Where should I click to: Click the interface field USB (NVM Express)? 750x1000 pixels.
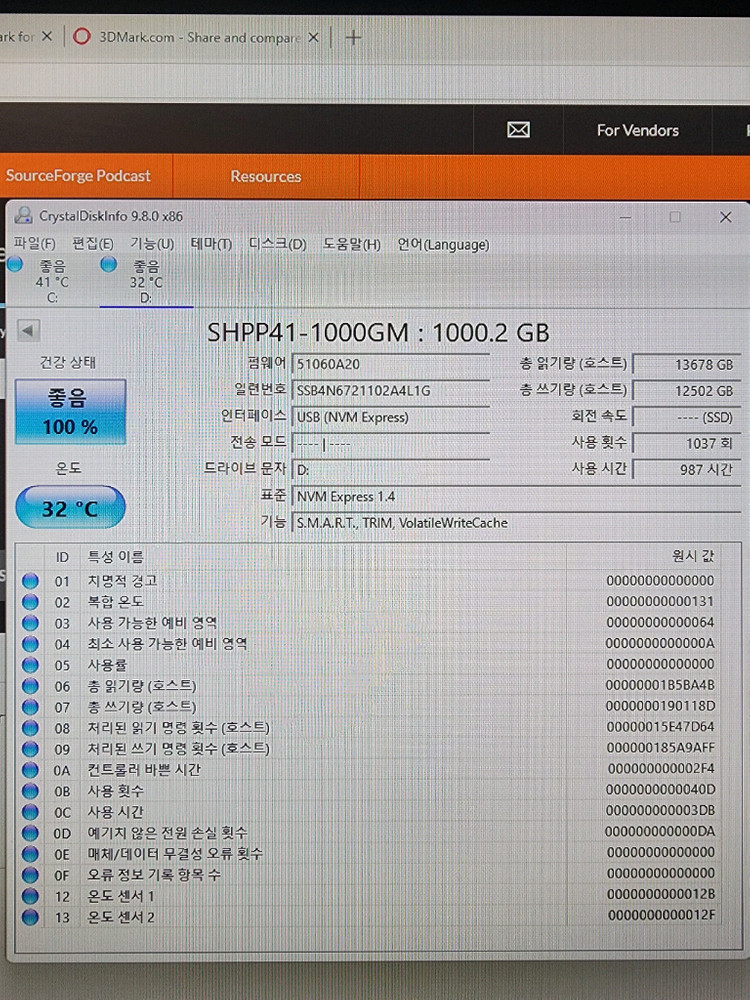pos(390,417)
